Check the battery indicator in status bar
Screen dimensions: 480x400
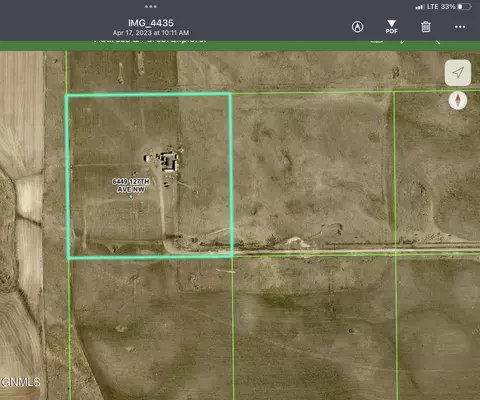click(464, 7)
